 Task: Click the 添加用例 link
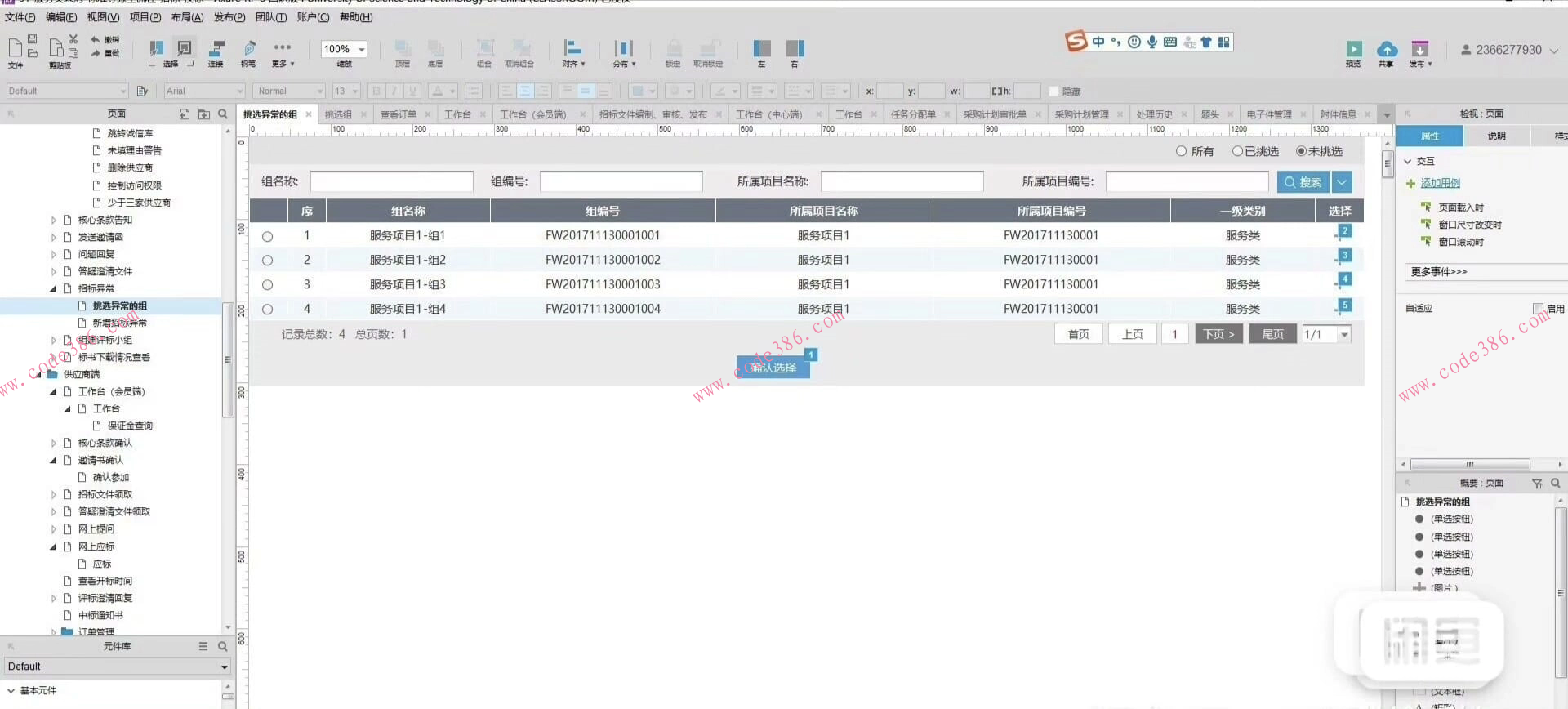pos(1440,183)
